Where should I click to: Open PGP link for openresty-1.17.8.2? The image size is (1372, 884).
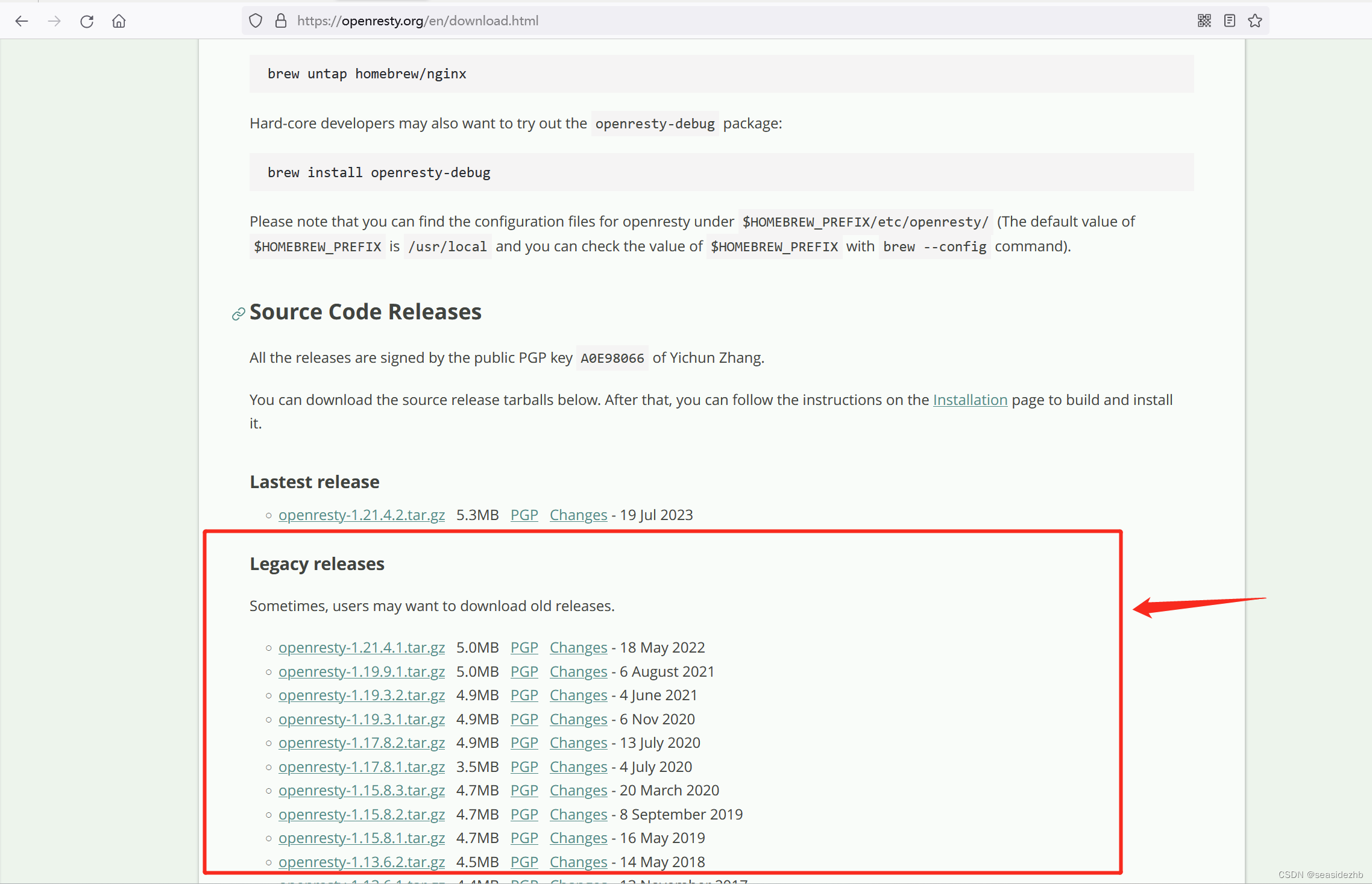point(524,743)
